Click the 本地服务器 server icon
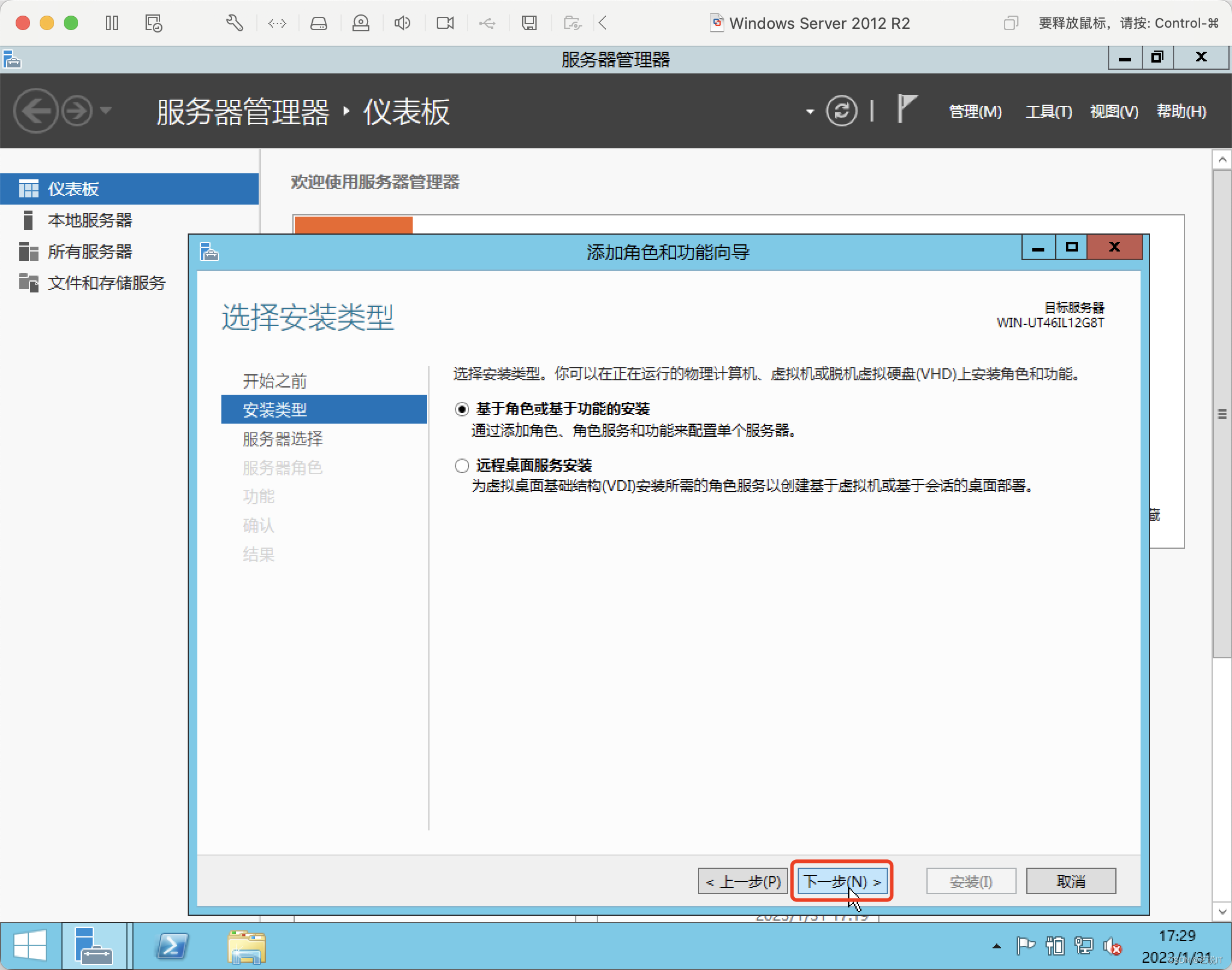Screen dimensions: 1232x970 (28, 220)
